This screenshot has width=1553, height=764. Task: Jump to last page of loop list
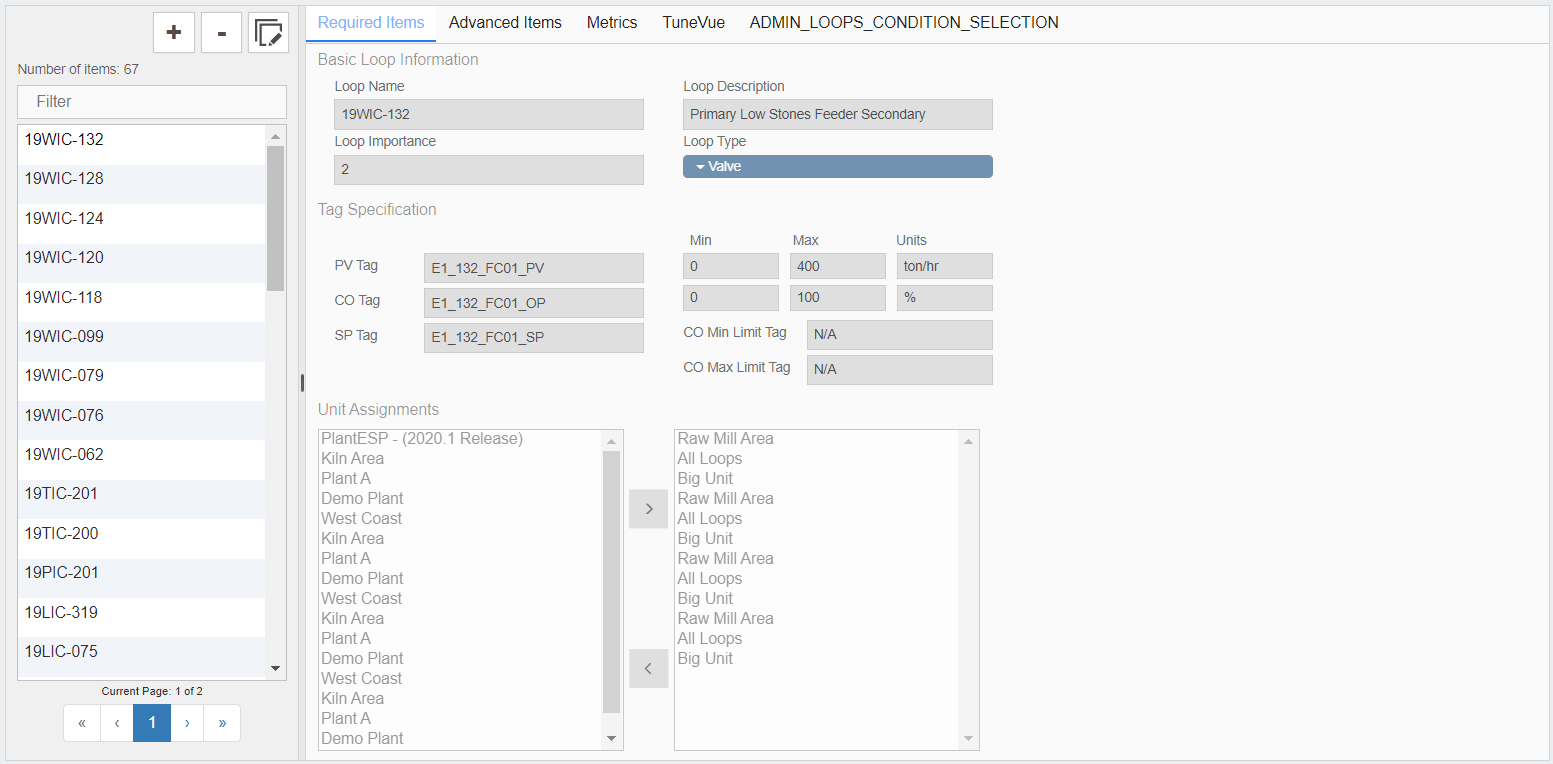click(x=222, y=723)
